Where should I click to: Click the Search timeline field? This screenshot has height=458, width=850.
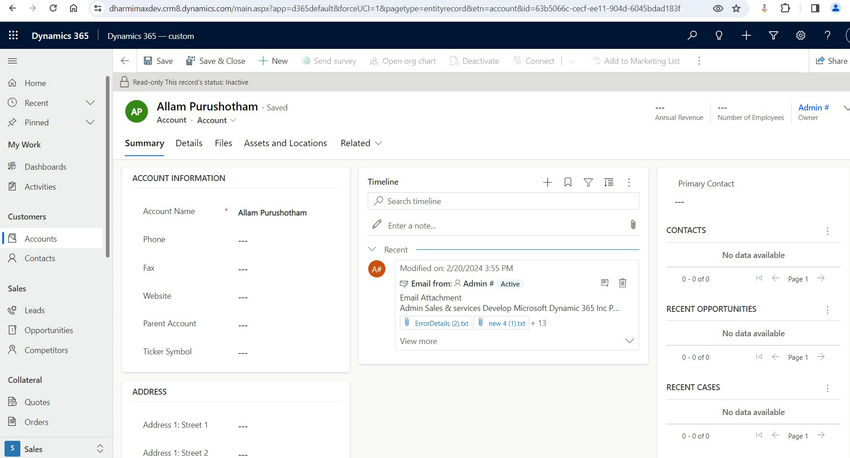pos(503,201)
